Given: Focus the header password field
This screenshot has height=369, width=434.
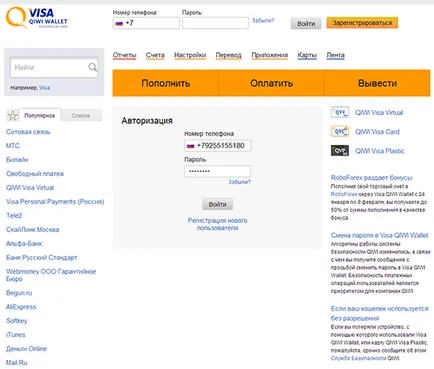Looking at the screenshot, I should [215, 23].
